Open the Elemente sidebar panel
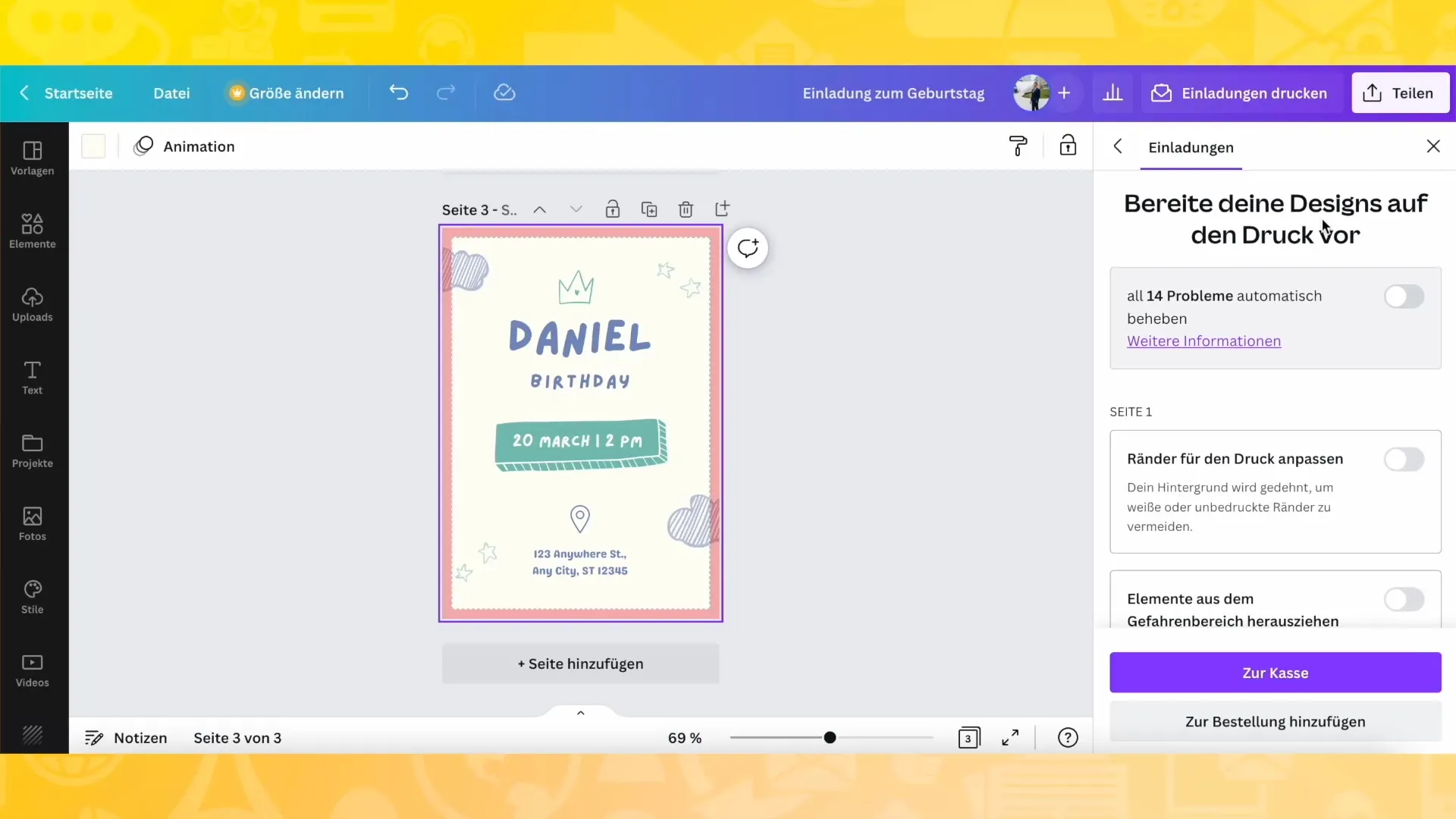 click(32, 231)
